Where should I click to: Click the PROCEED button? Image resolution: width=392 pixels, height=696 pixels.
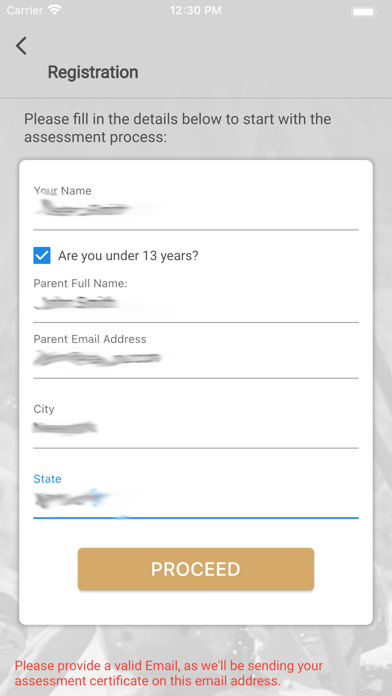click(x=196, y=569)
